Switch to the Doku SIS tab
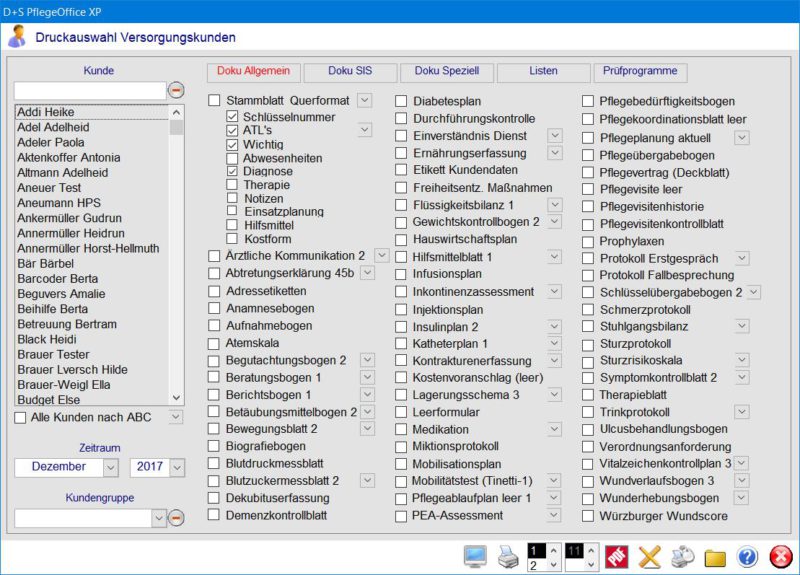800x575 pixels. 350,71
